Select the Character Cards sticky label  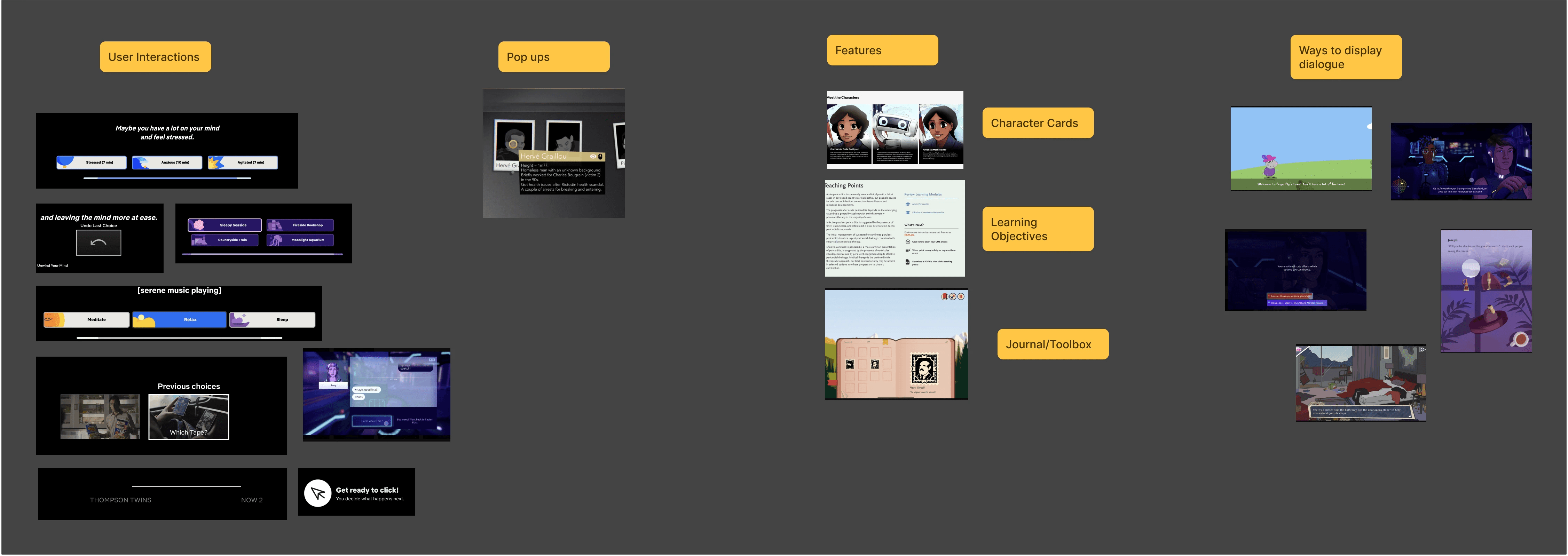tap(1037, 123)
